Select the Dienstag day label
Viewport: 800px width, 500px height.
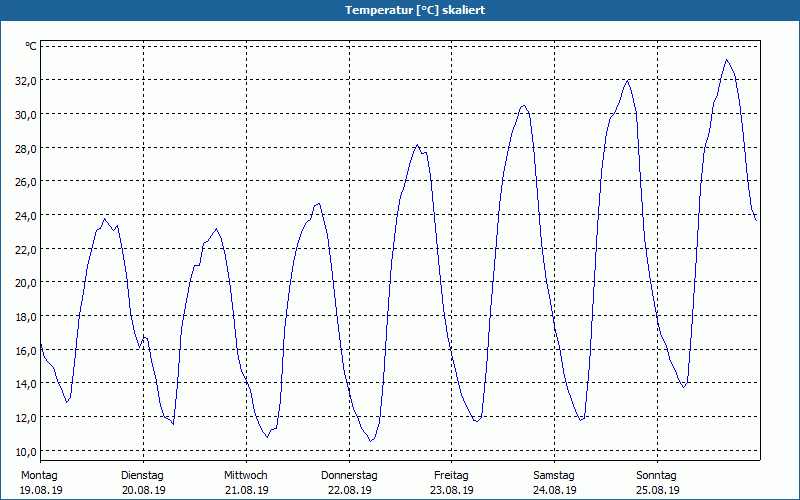click(142, 475)
